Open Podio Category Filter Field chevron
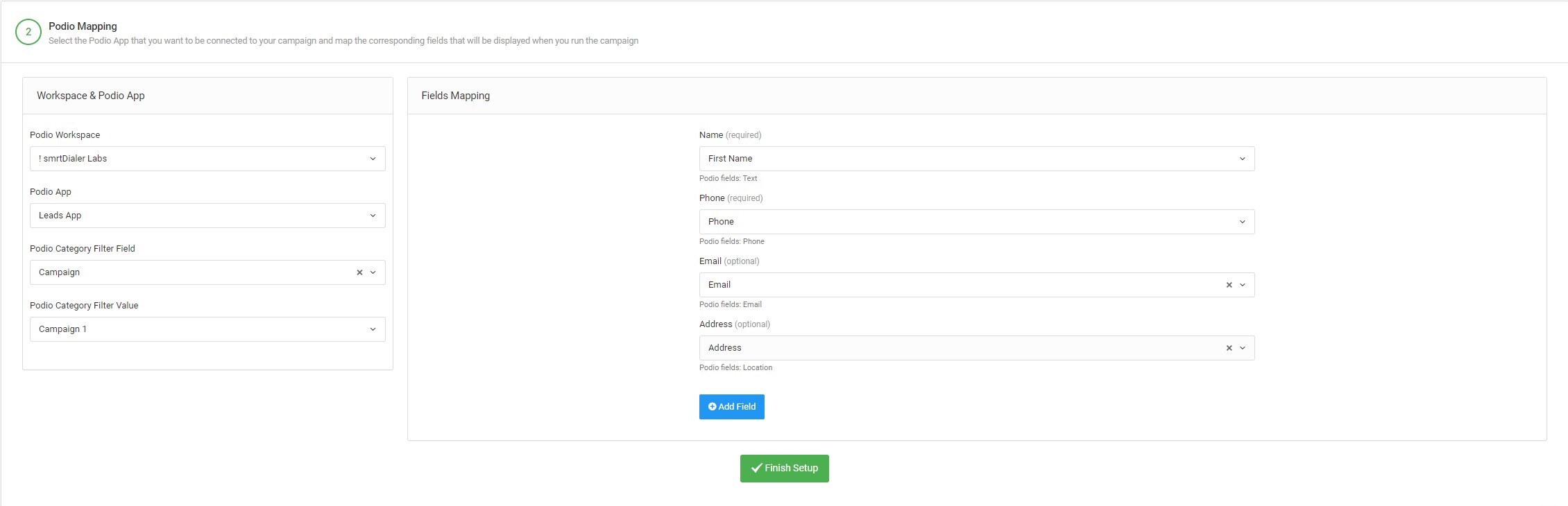1568x506 pixels. 373,272
